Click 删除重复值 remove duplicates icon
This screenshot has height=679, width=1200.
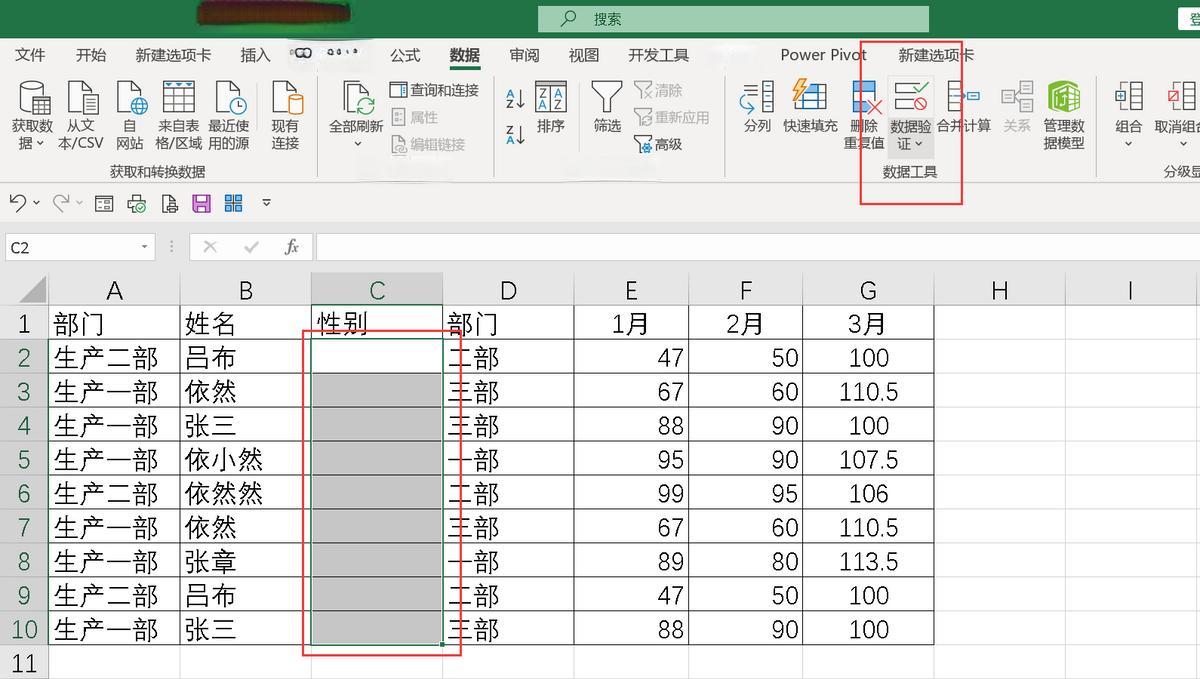[x=864, y=98]
